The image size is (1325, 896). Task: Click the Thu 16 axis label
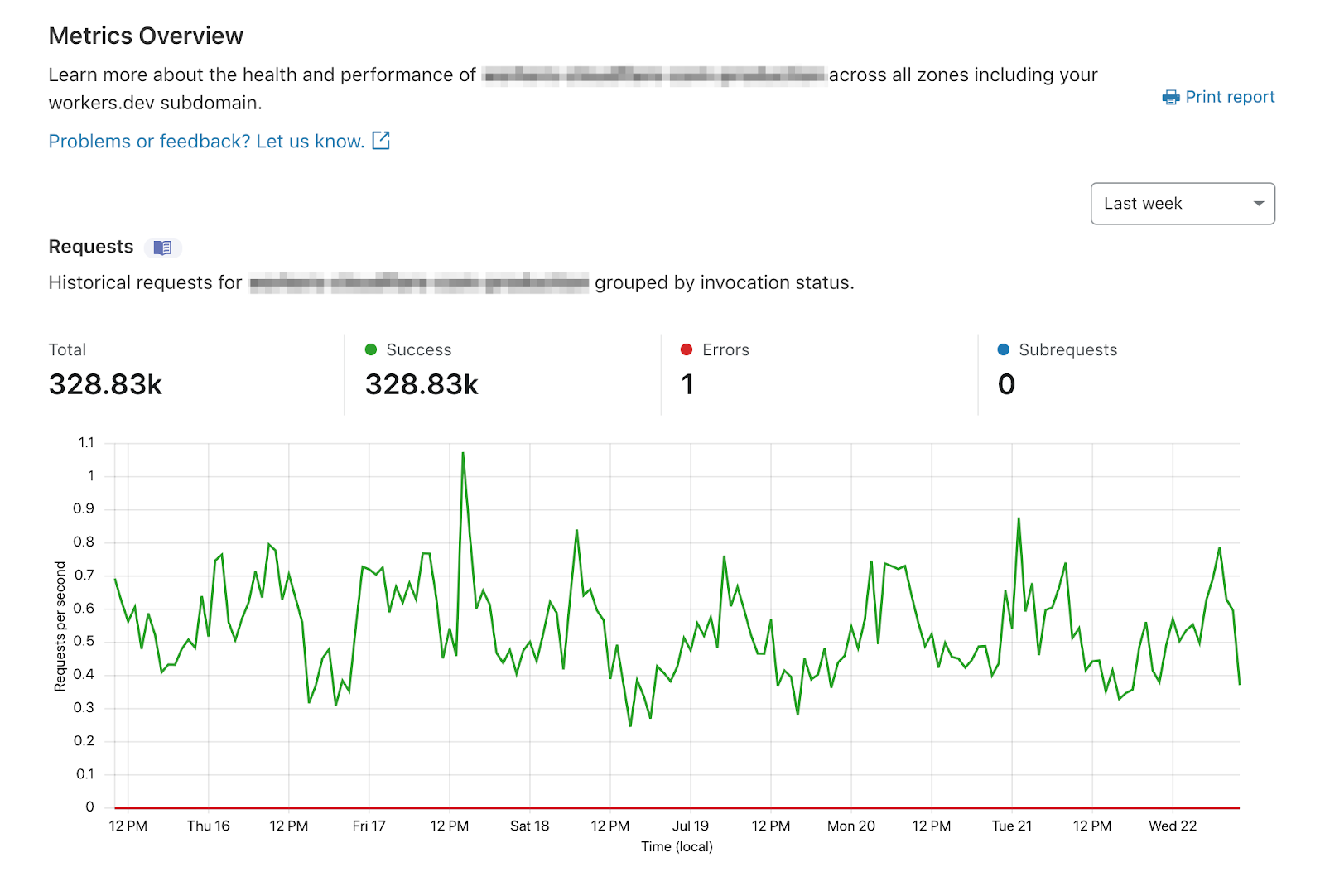(208, 826)
